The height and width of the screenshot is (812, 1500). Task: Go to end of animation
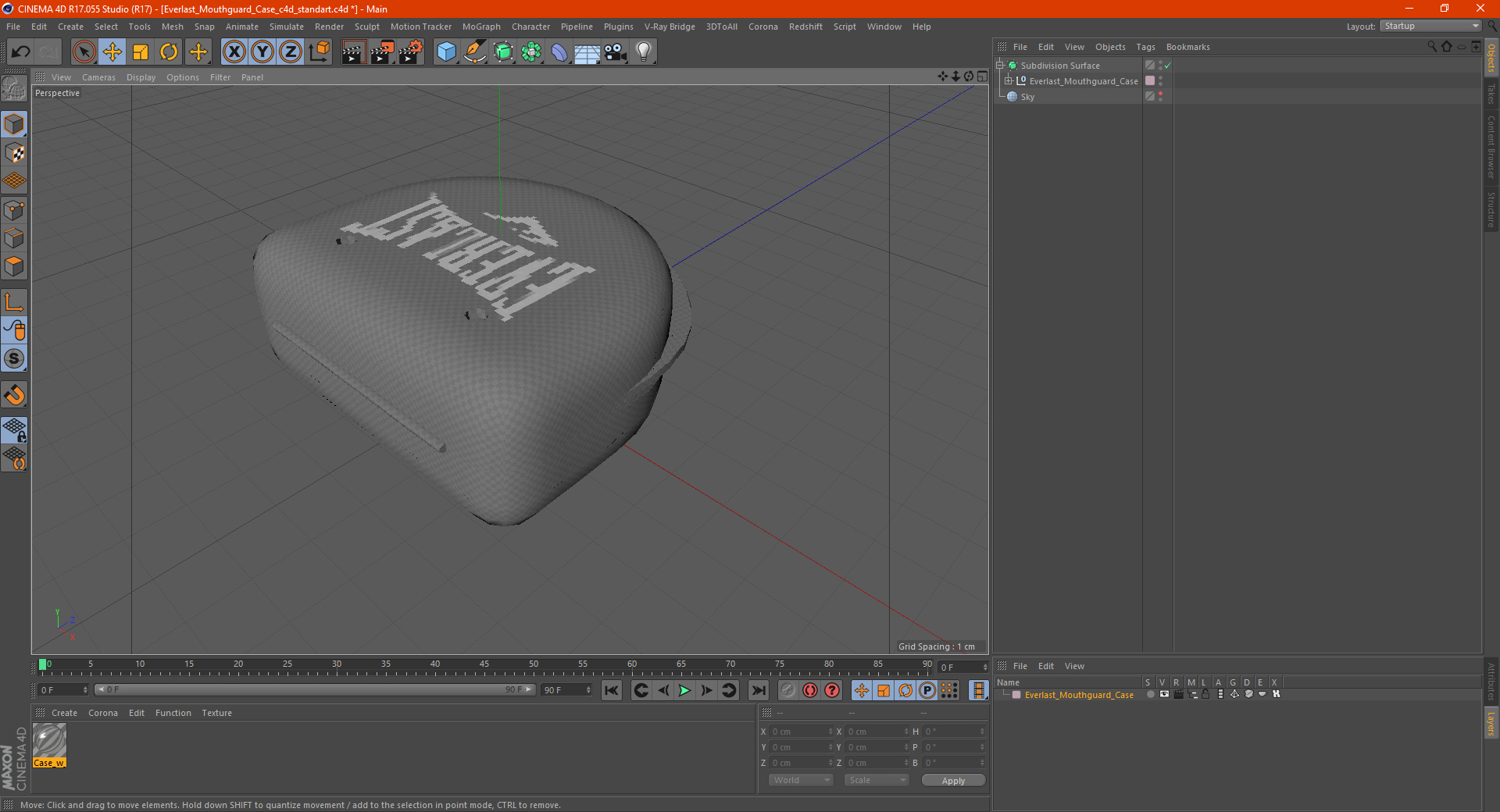(758, 690)
